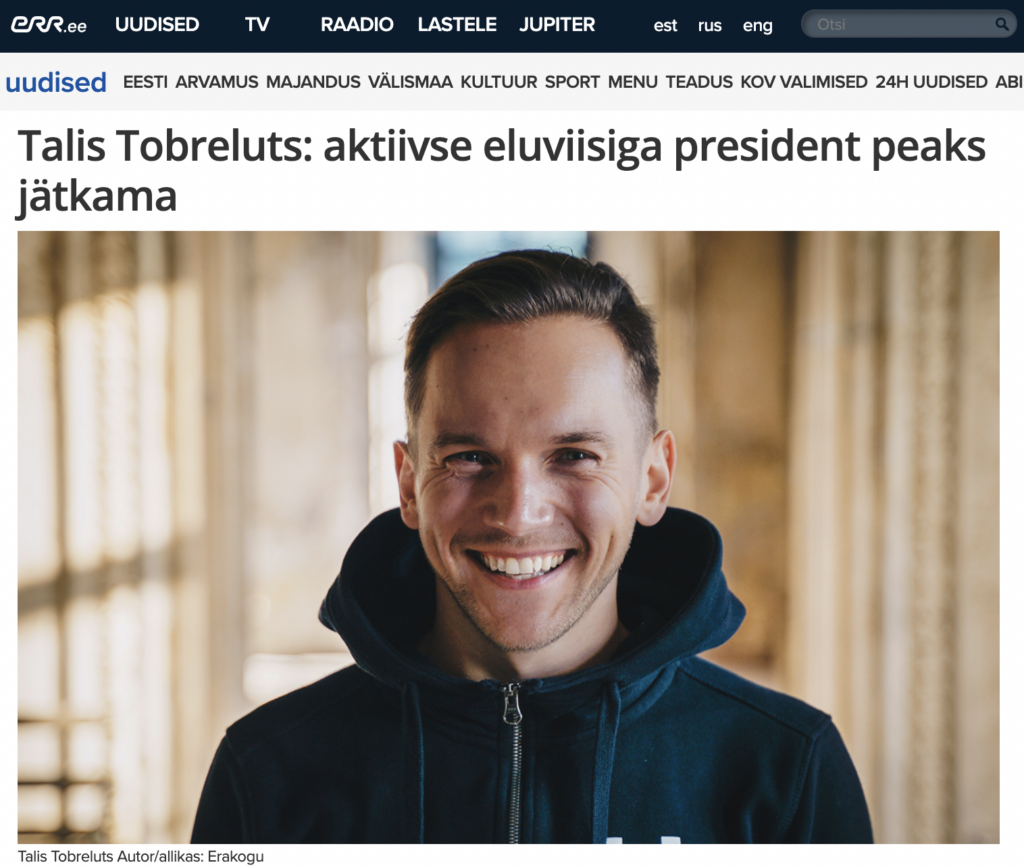Open the RAADIO section

[357, 25]
